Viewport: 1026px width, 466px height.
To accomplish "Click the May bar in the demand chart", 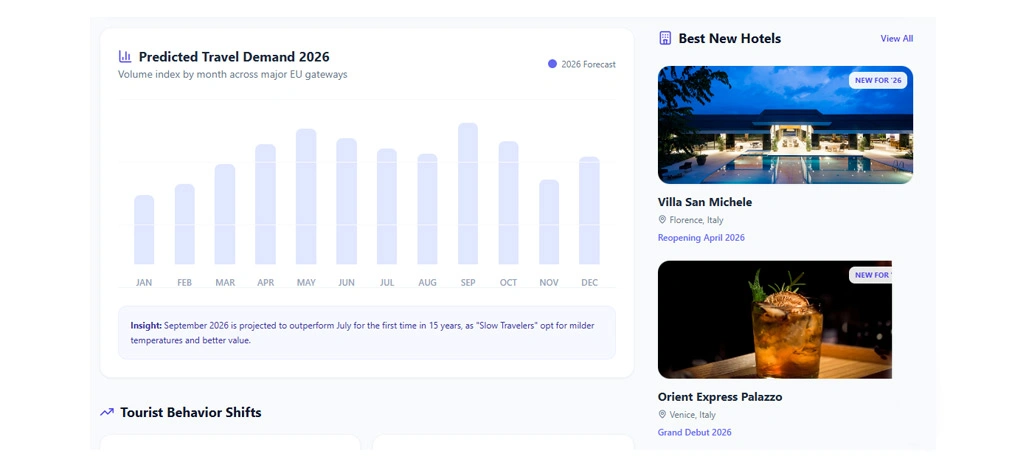I will pos(306,196).
